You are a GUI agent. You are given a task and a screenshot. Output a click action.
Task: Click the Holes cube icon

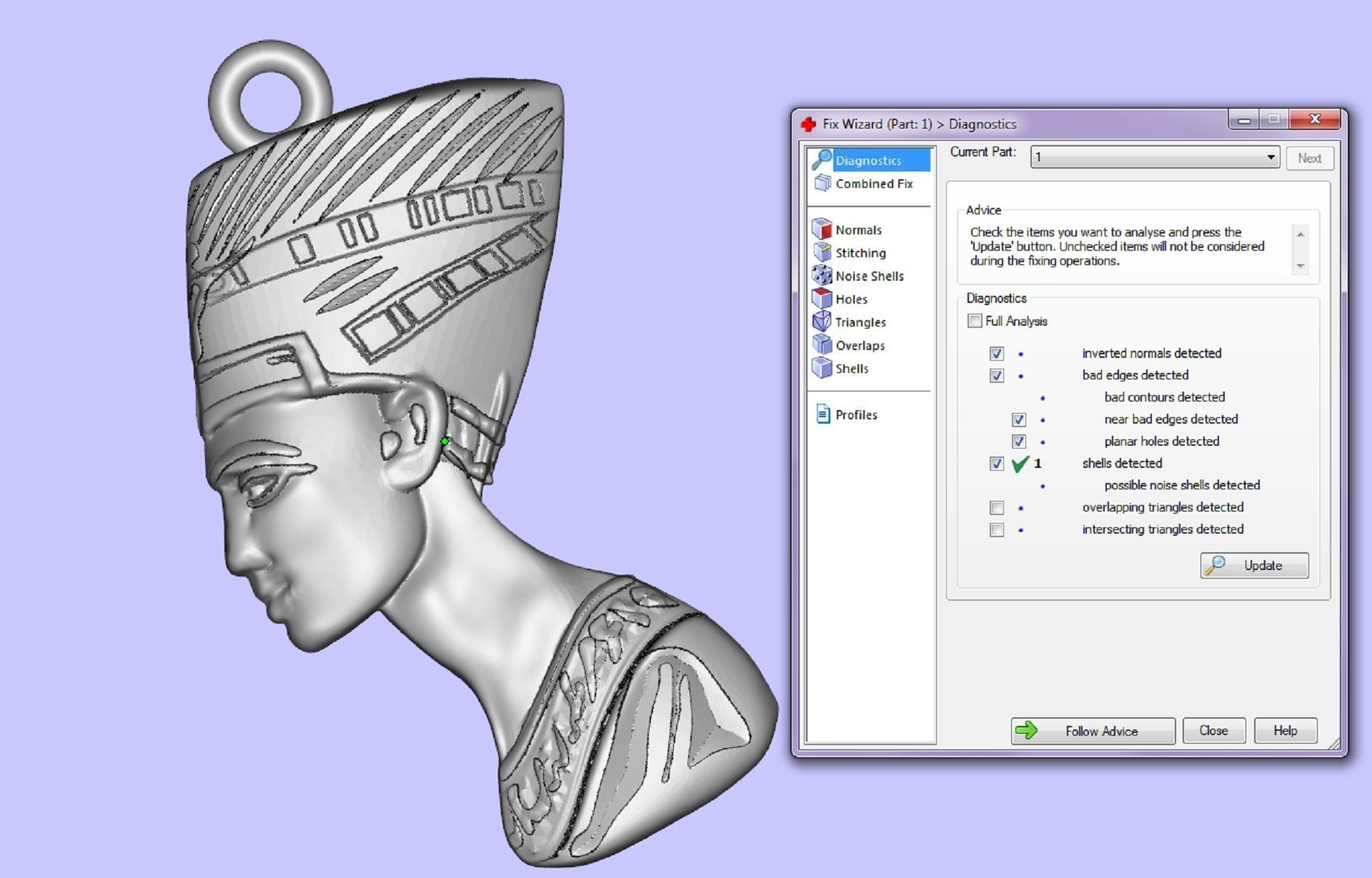point(822,299)
